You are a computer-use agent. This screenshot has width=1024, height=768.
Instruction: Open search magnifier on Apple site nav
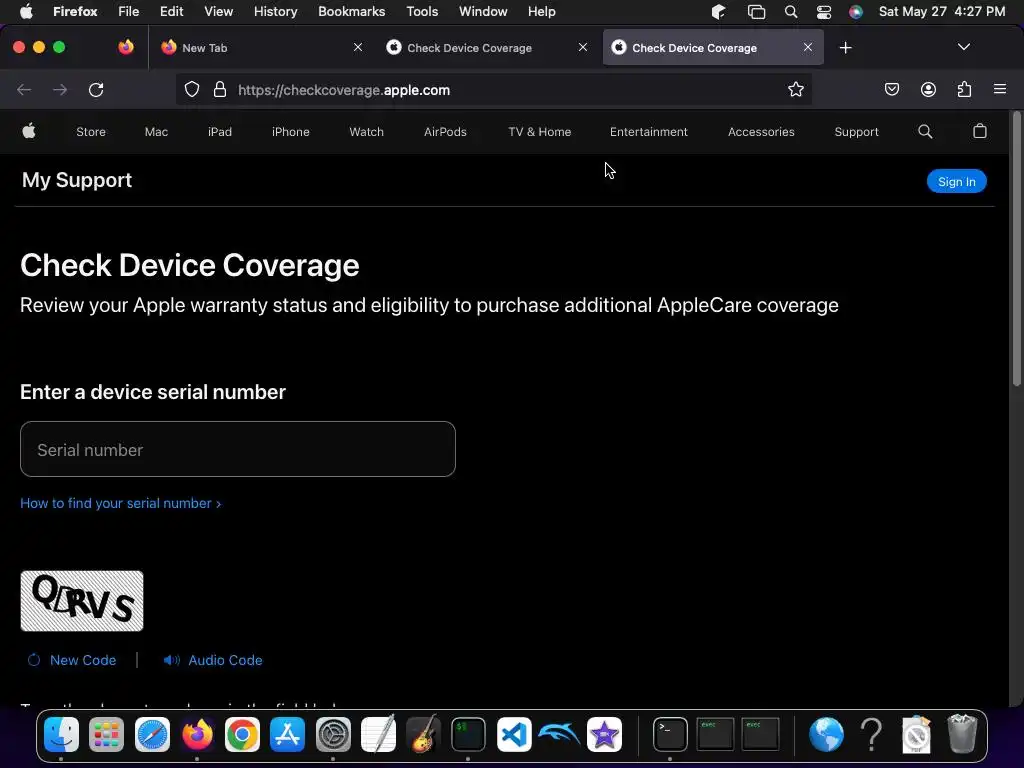(925, 131)
